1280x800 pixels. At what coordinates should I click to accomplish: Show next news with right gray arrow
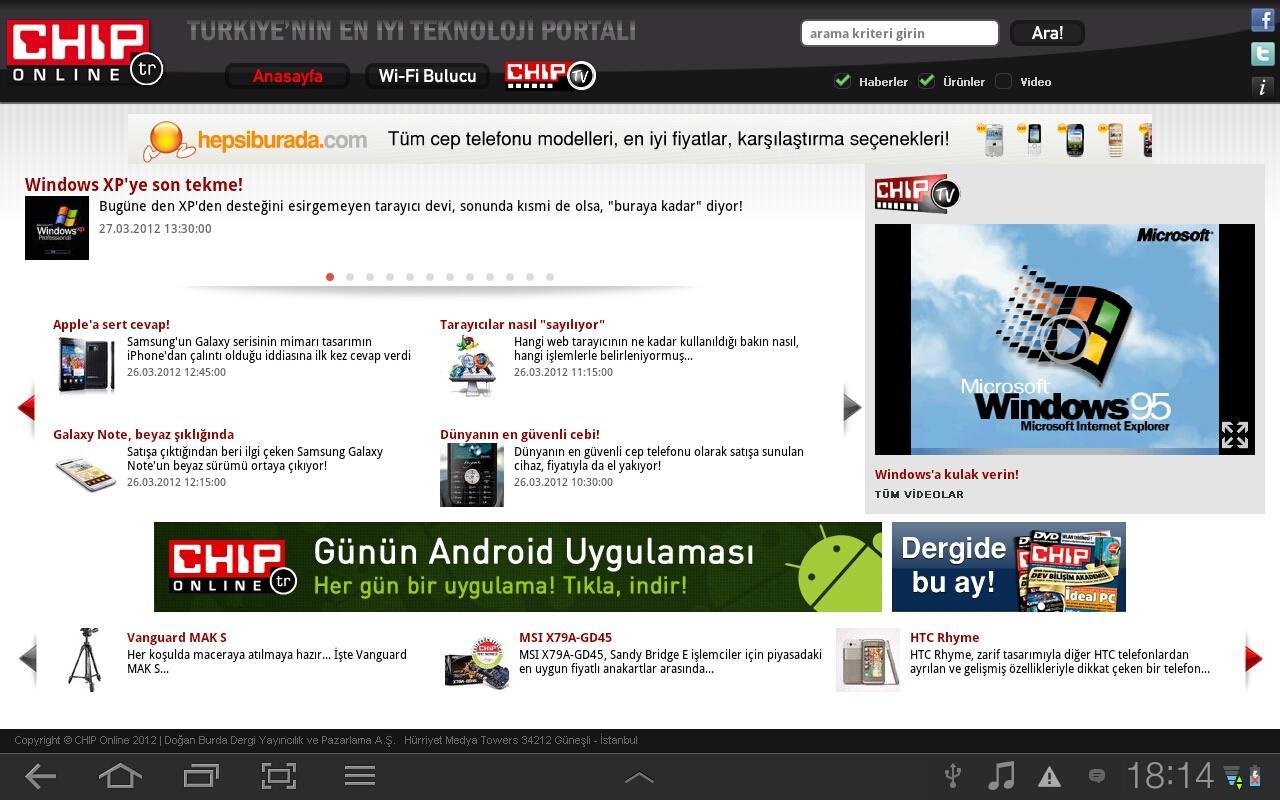[x=852, y=407]
